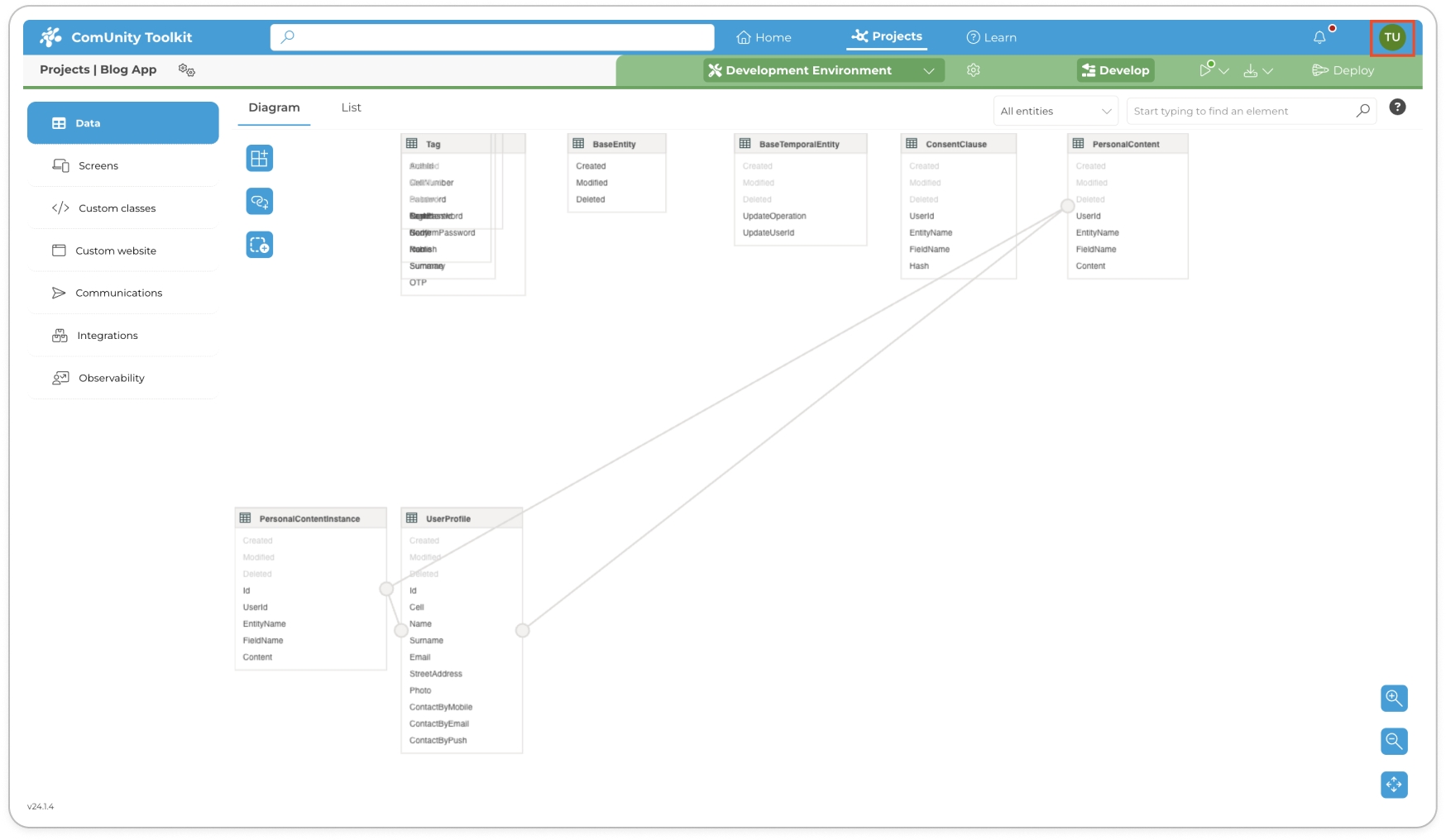The image size is (1446, 840).
Task: Zoom out of the diagram
Action: click(x=1394, y=741)
